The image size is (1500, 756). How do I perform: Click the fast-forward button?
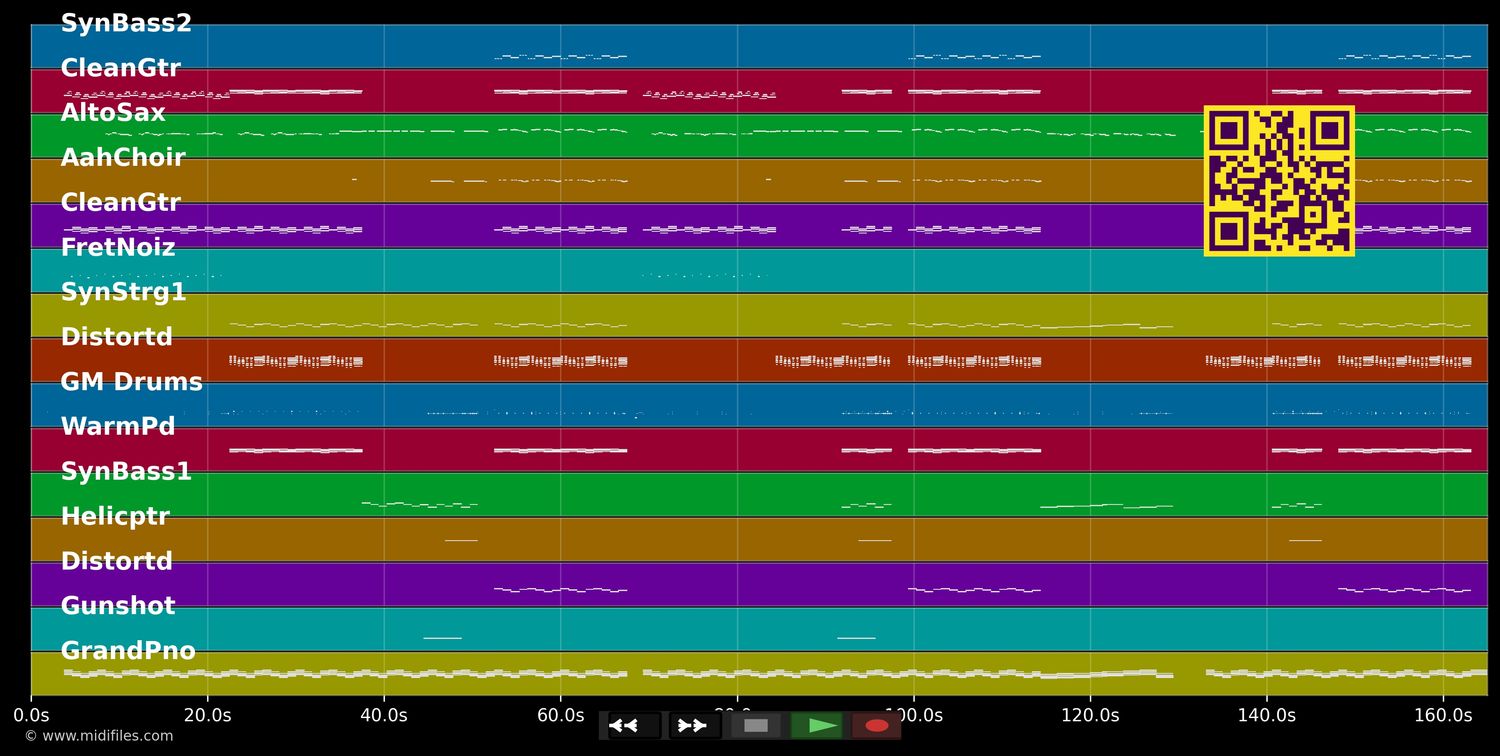click(694, 726)
